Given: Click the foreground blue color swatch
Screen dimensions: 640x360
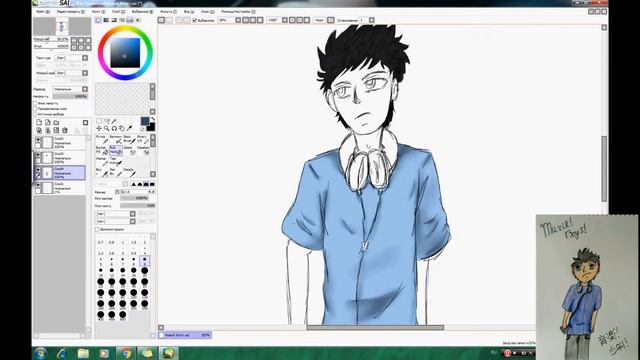Looking at the screenshot, I should (145, 121).
